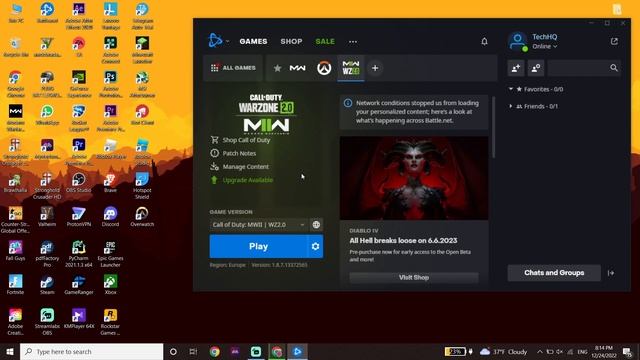Select the MW WZ 2.0 game tab
Viewport: 640px width, 360px height.
[351, 68]
